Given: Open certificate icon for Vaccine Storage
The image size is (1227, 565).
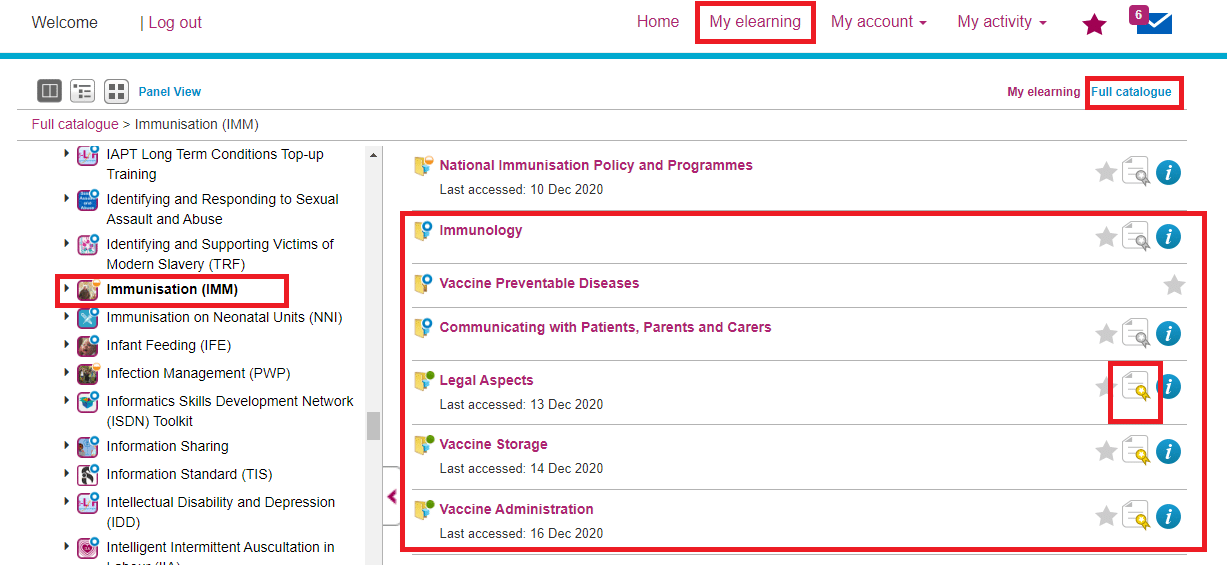Looking at the screenshot, I should coord(1135,452).
